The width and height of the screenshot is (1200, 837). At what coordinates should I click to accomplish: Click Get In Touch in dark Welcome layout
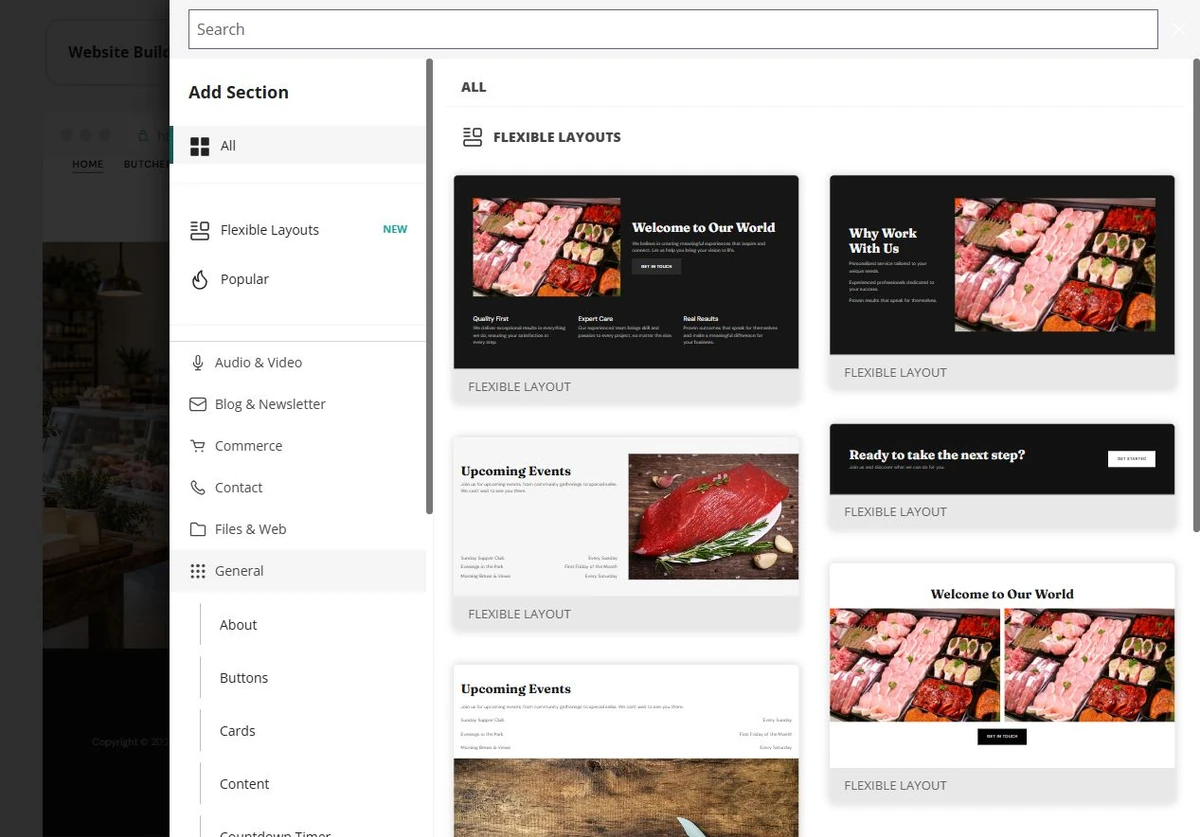656,266
